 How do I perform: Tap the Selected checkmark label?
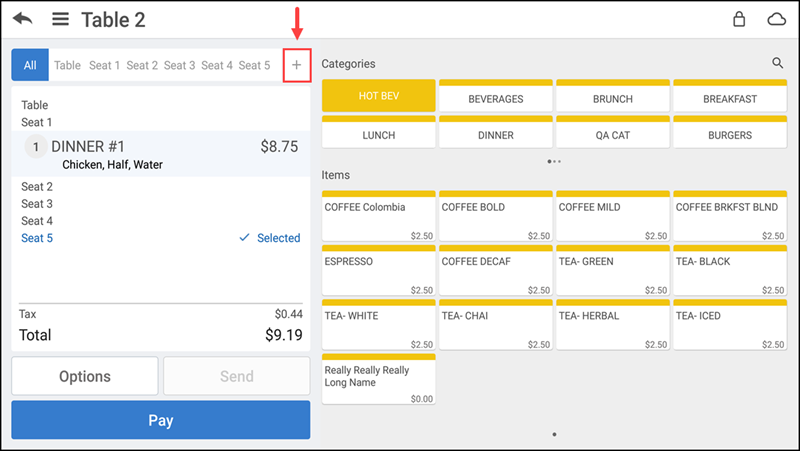pyautogui.click(x=270, y=238)
